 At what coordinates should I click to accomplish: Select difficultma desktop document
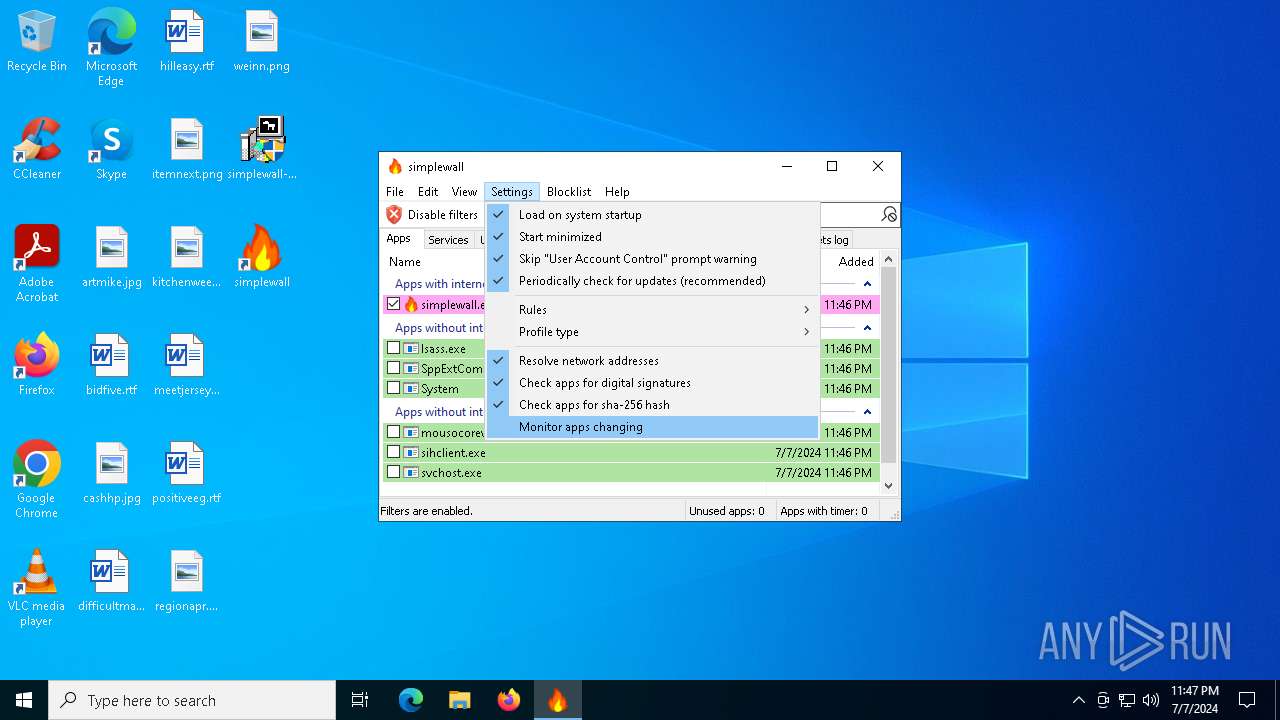point(111,582)
